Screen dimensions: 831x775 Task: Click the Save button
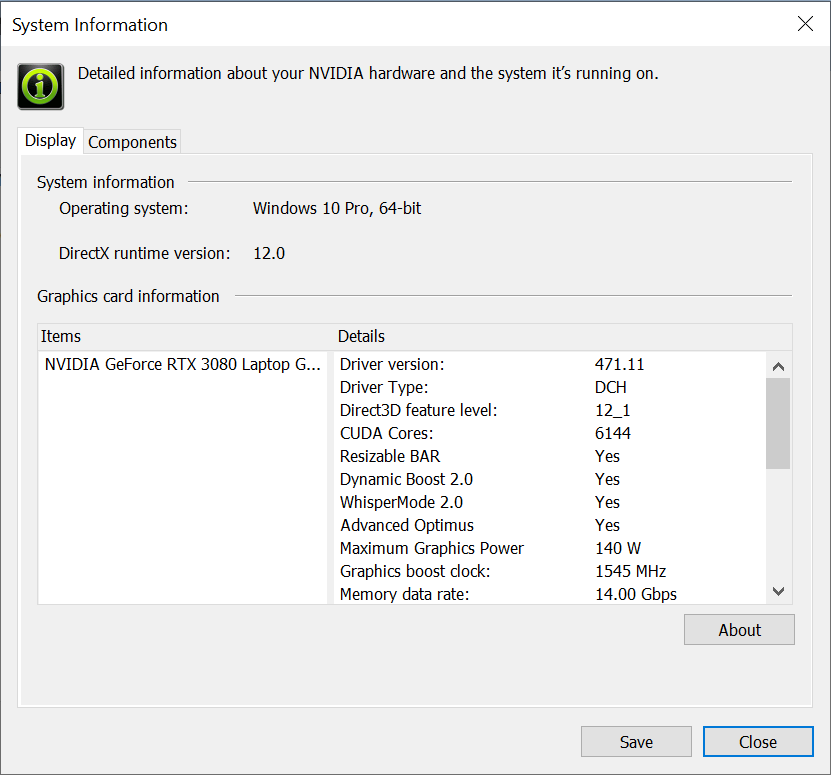tap(636, 742)
